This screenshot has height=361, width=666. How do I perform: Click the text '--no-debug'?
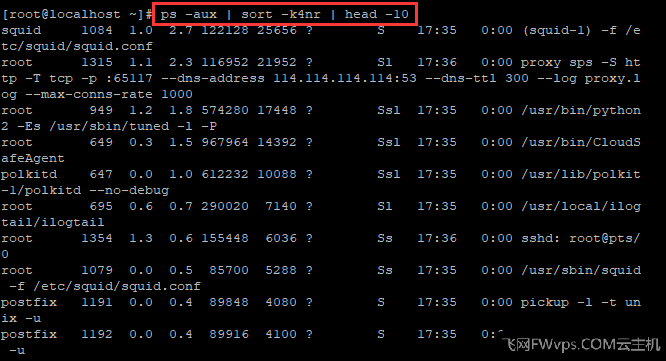[129, 190]
